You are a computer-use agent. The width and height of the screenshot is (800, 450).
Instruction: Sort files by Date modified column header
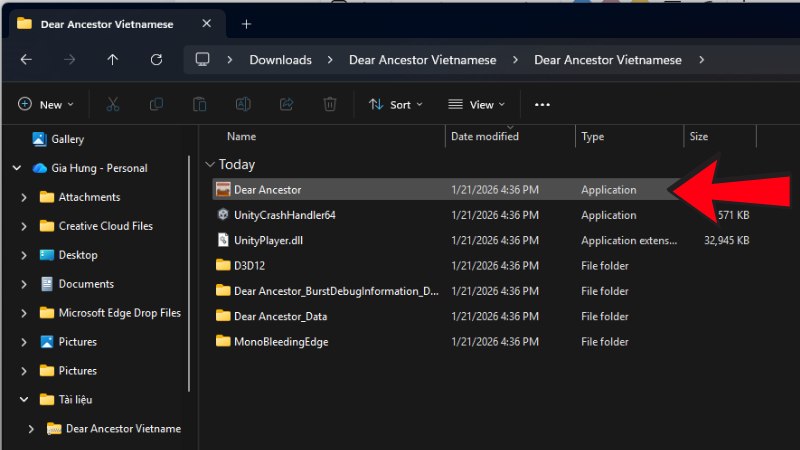tap(485, 136)
